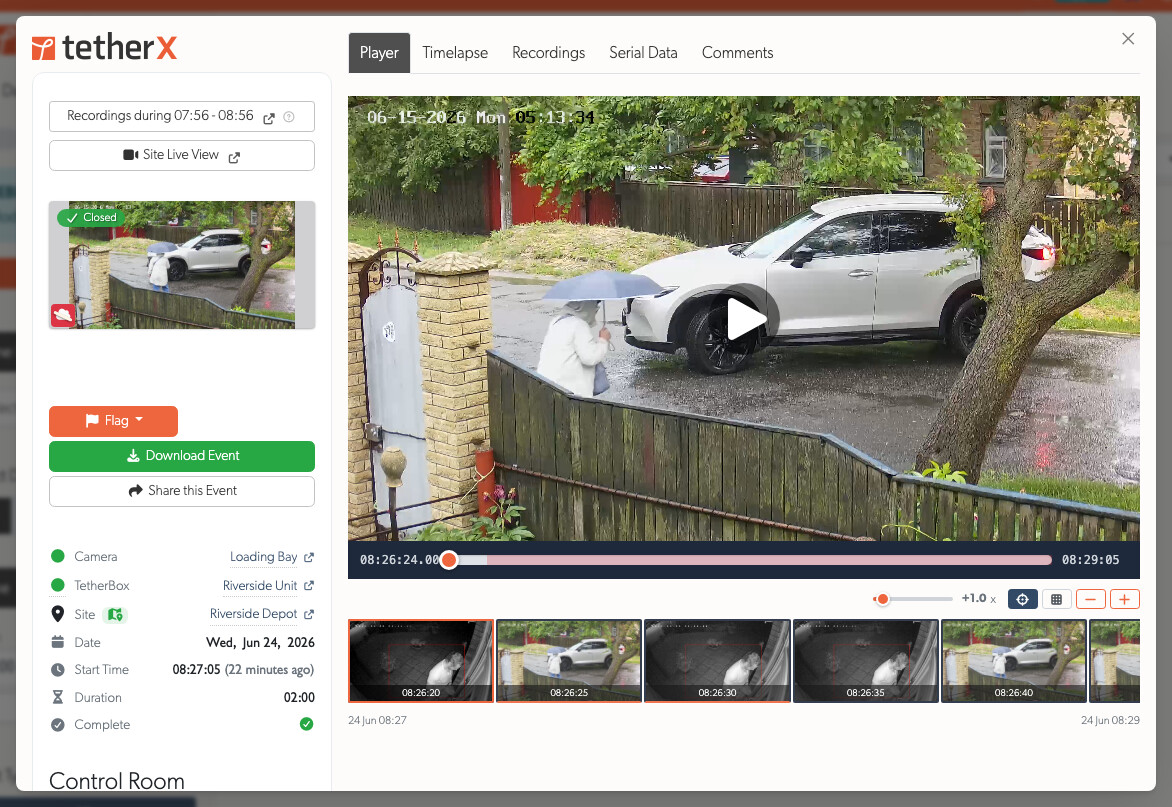
Task: Open the Serial Data tab
Action: click(644, 53)
